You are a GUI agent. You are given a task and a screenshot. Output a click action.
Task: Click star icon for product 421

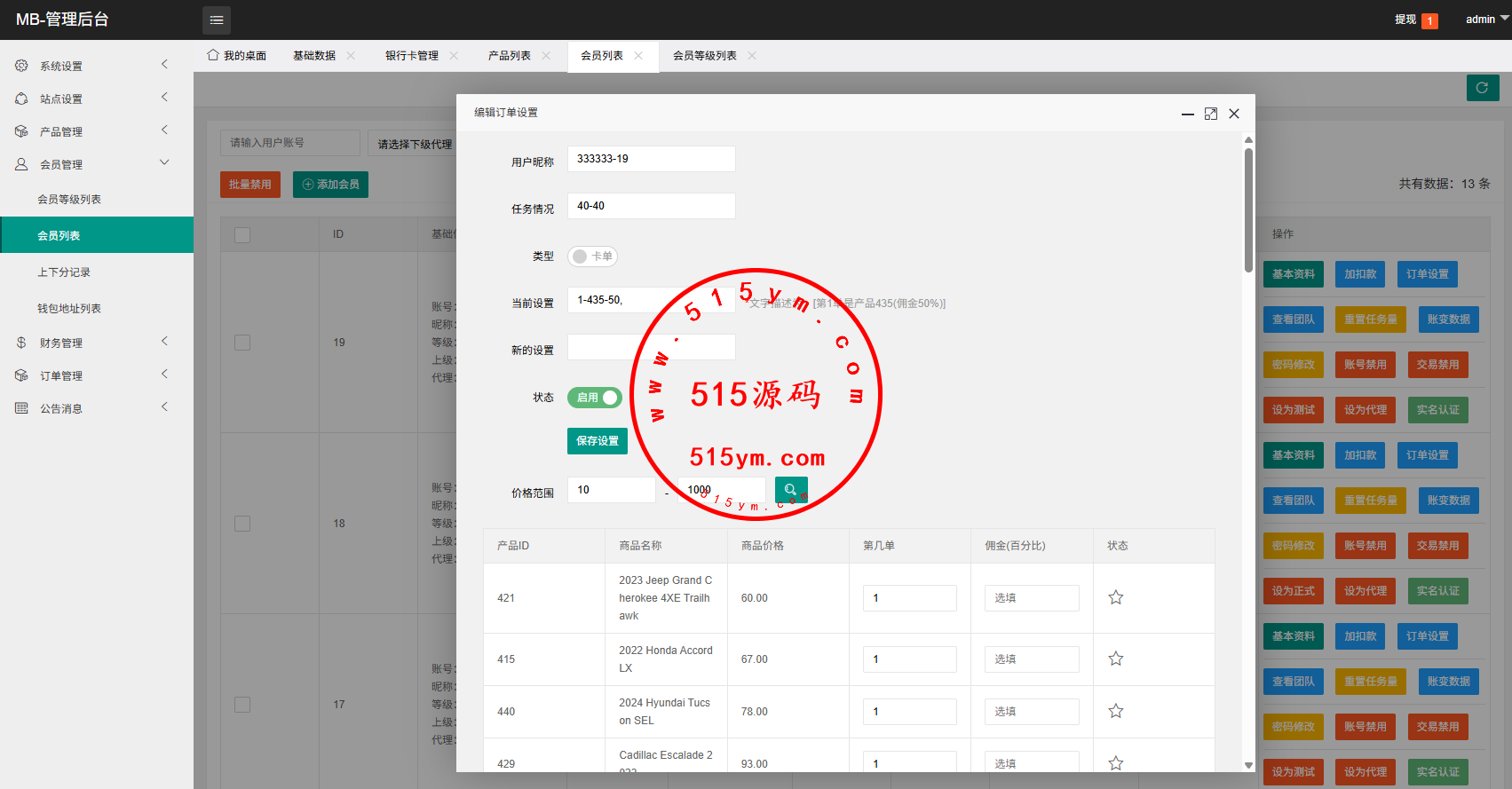[x=1116, y=597]
